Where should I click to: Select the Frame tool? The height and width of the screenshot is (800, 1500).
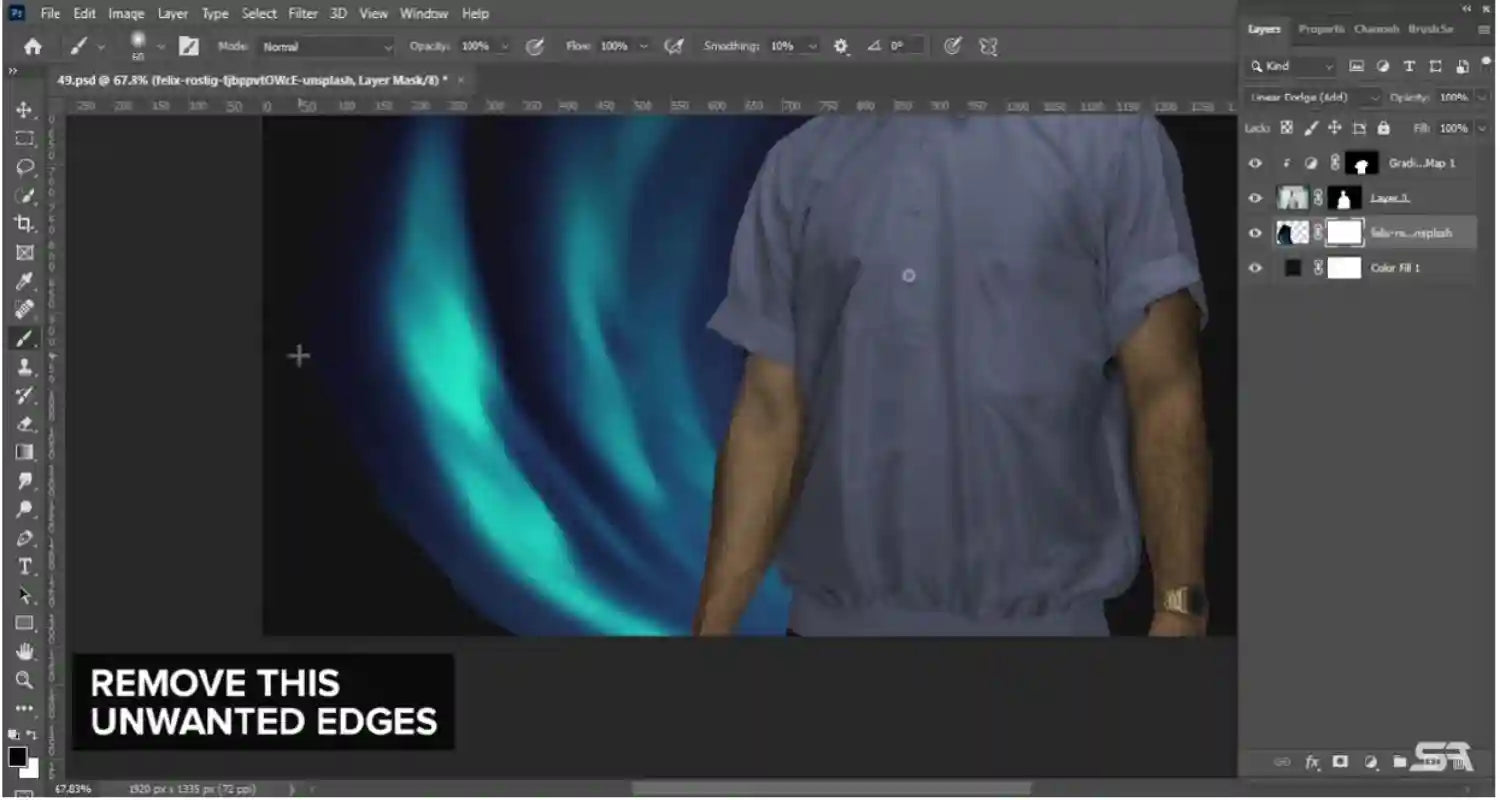click(x=25, y=252)
